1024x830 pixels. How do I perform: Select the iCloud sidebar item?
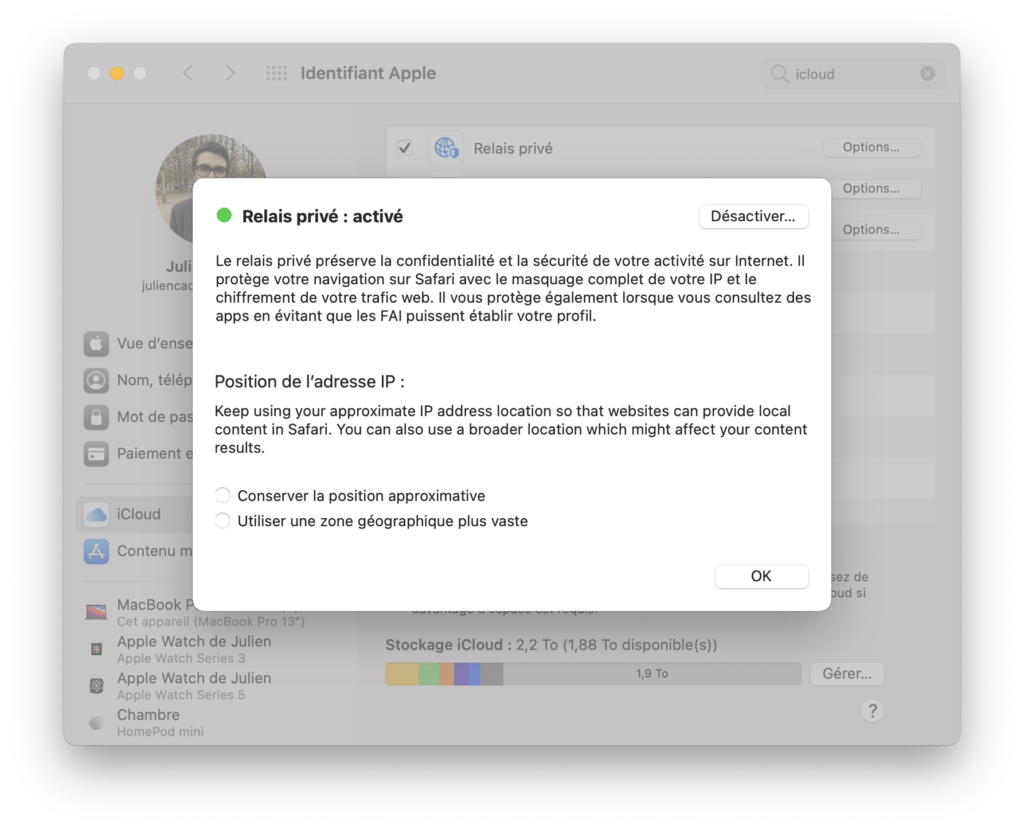click(135, 514)
